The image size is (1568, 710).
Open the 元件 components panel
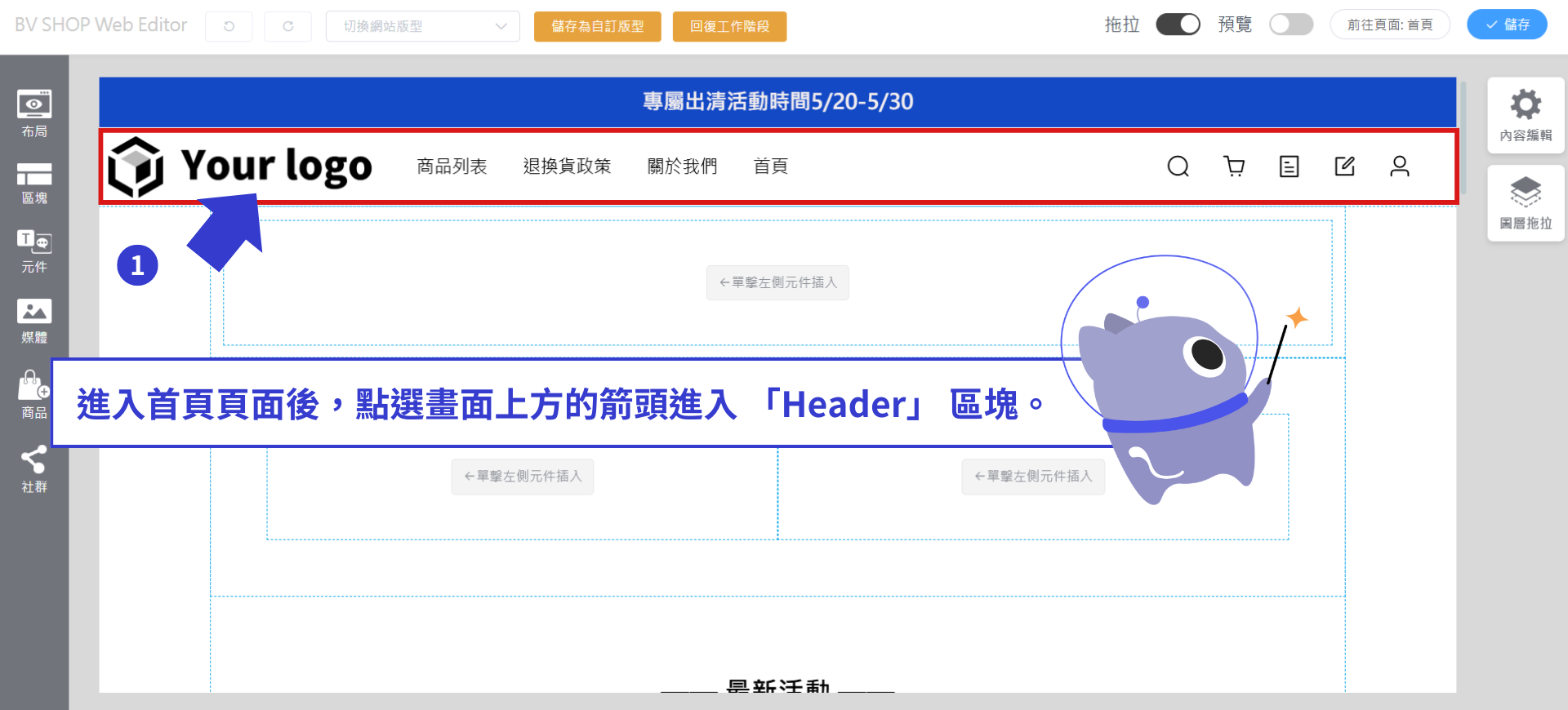pos(34,251)
